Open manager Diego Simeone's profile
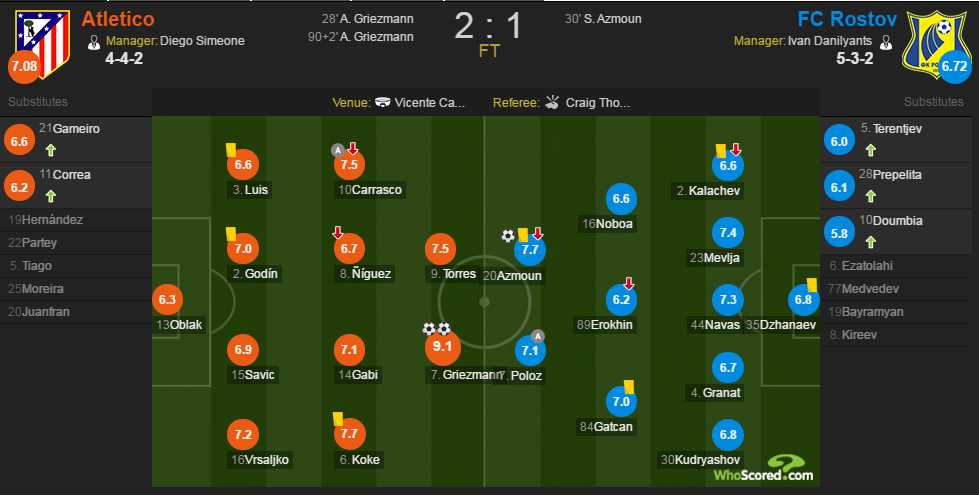Viewport: 979px width, 495px height. [203, 41]
